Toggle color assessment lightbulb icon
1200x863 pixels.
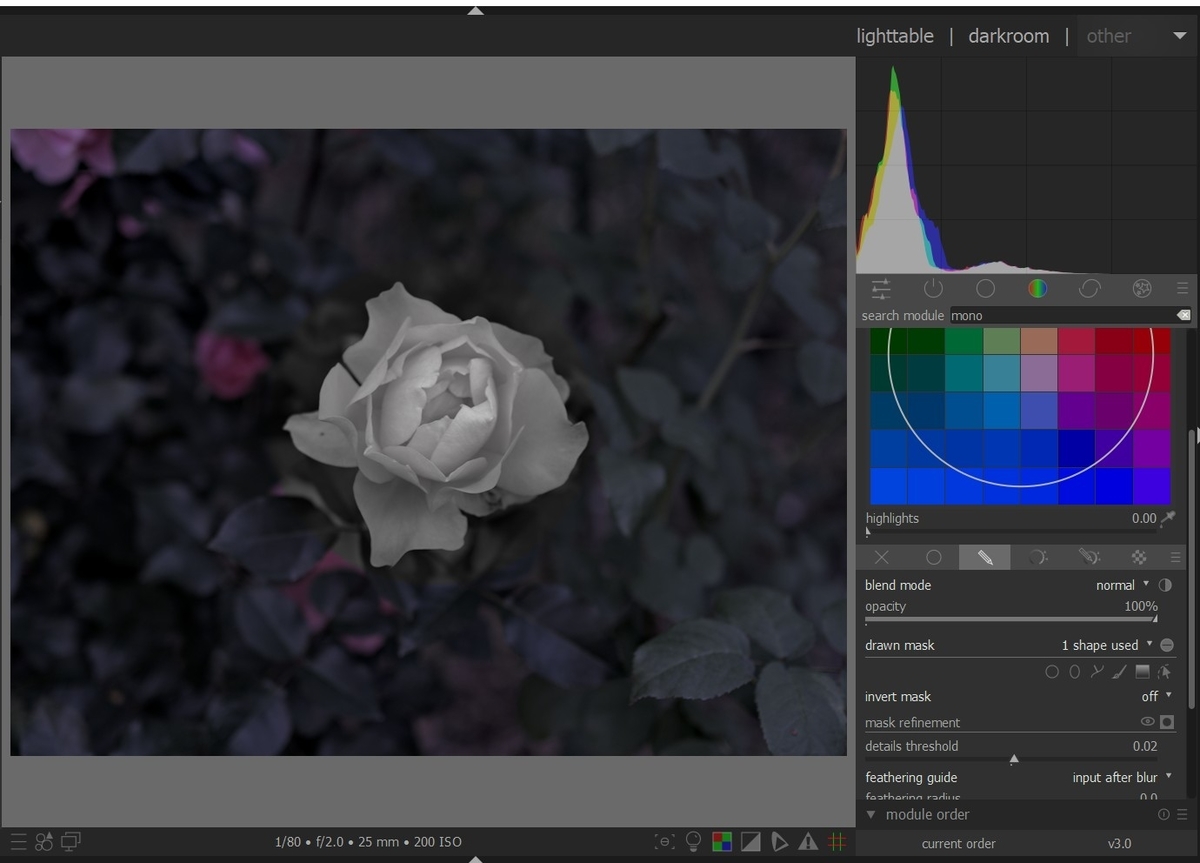pyautogui.click(x=693, y=842)
